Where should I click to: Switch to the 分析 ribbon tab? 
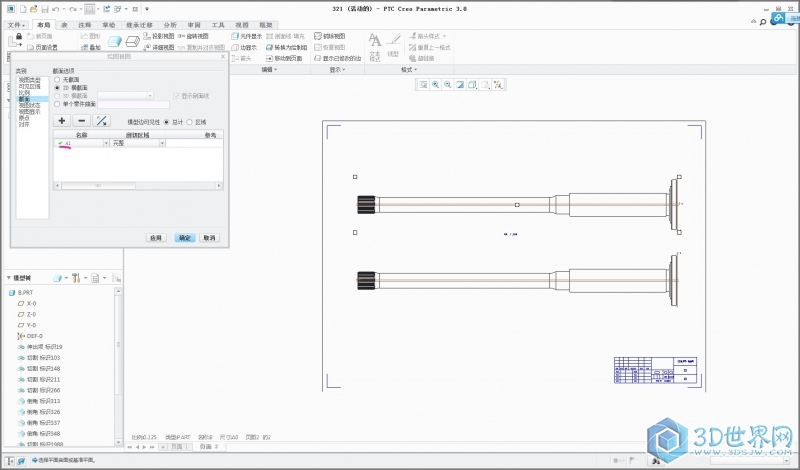170,25
